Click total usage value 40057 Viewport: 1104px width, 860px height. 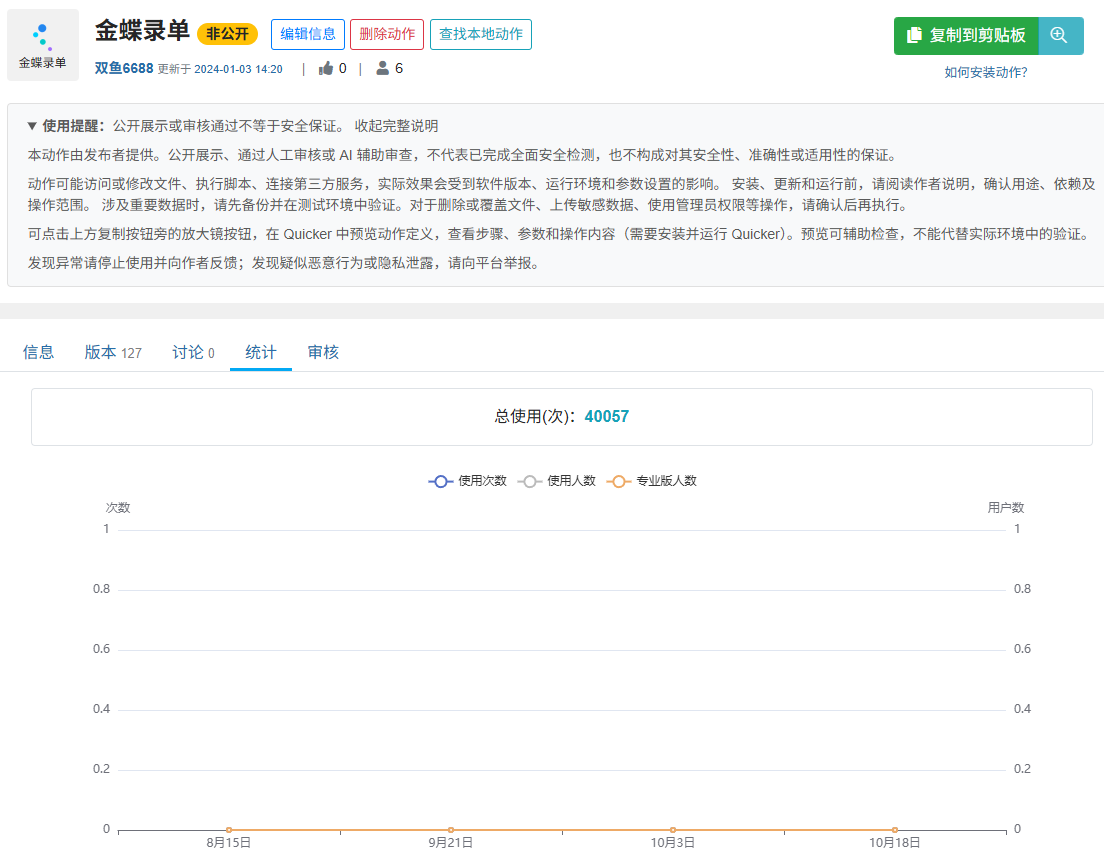tap(607, 416)
